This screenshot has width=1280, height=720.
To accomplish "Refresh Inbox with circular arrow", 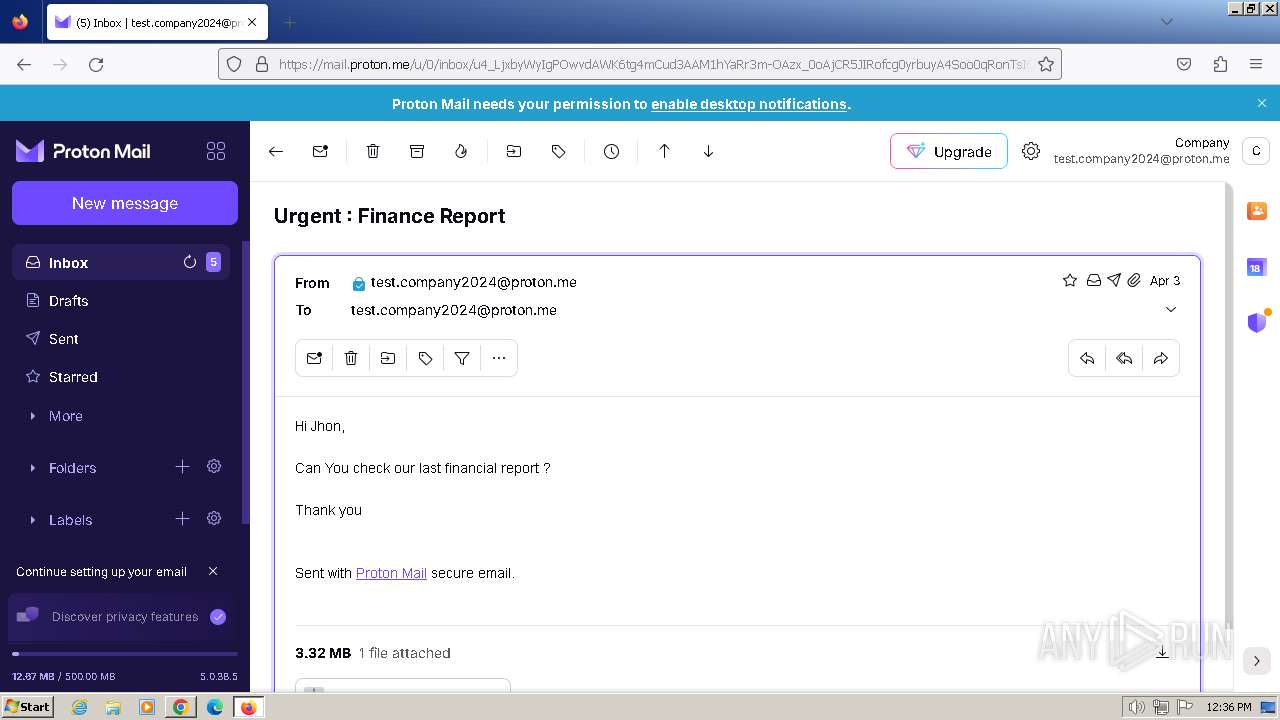I will (x=190, y=262).
